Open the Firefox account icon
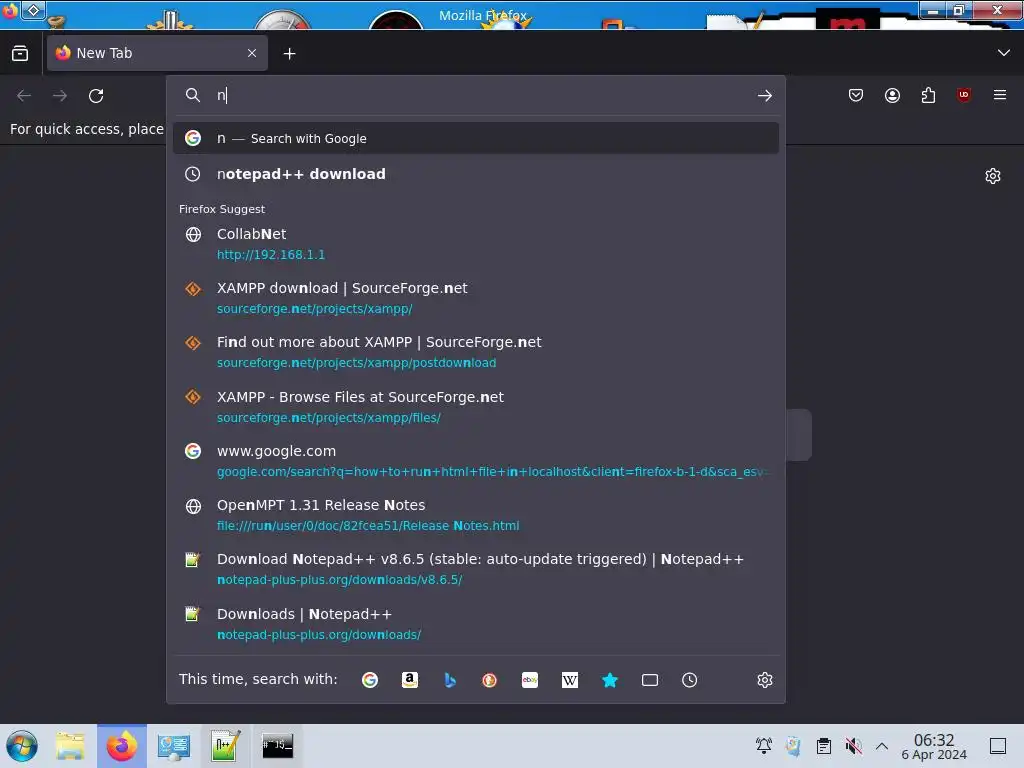 [892, 95]
